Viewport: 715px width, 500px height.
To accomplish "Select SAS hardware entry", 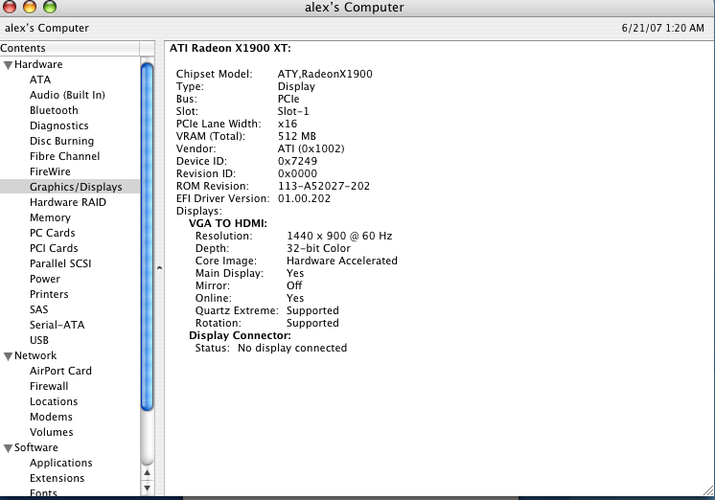I will point(39,309).
